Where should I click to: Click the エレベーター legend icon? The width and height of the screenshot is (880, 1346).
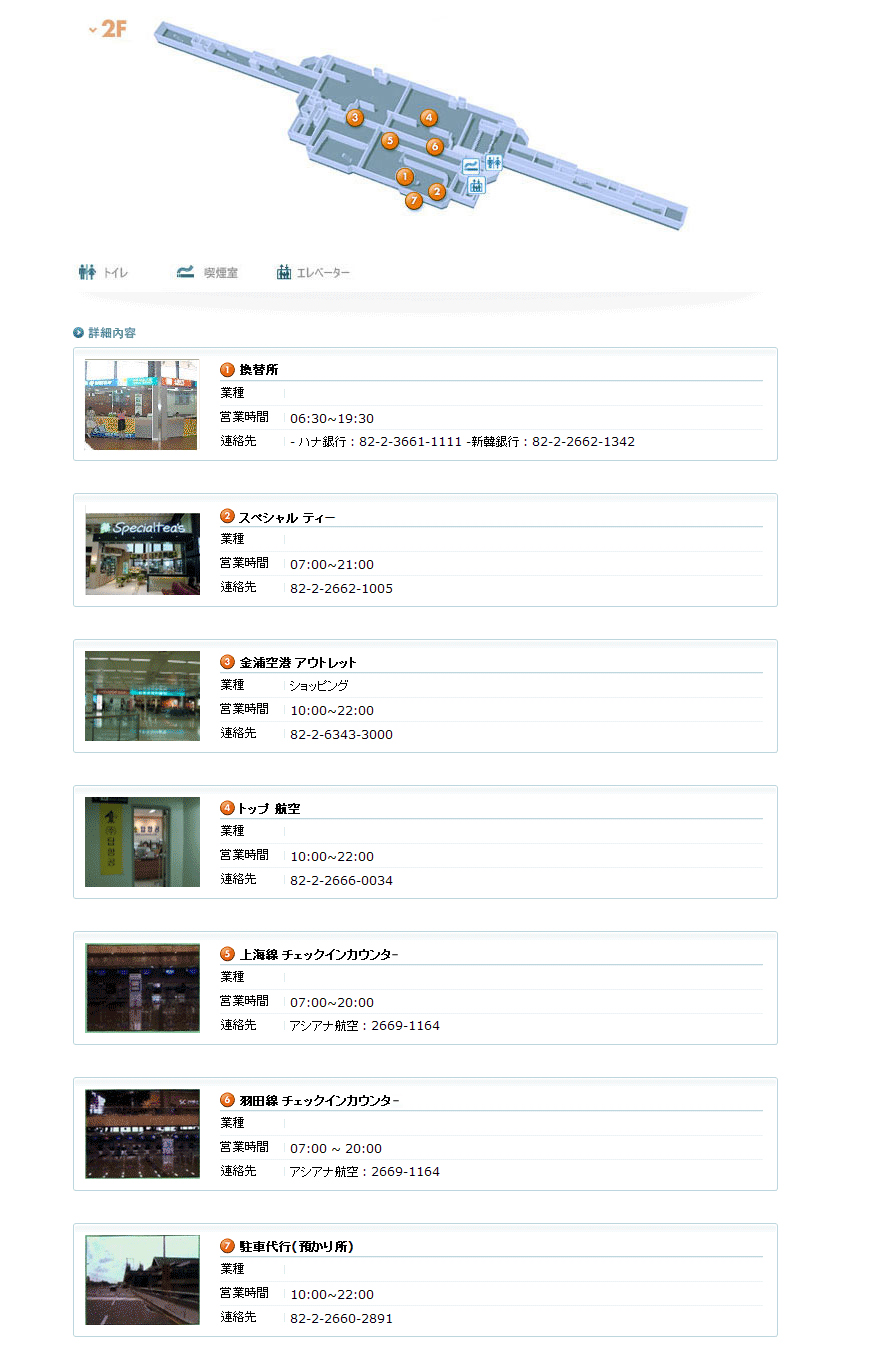coord(285,272)
